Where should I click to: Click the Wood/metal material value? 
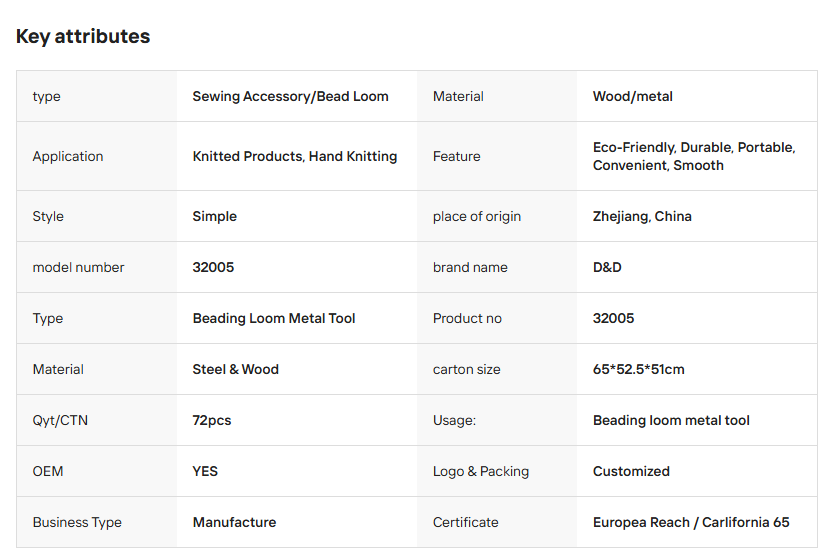(632, 97)
